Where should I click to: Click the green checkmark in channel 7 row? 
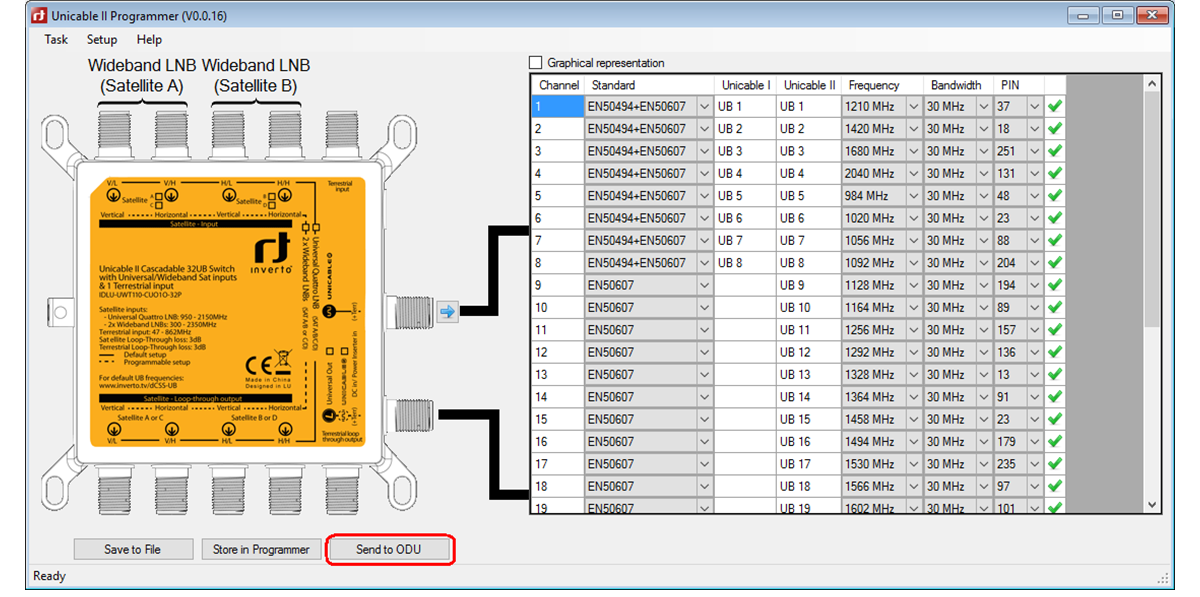pyautogui.click(x=1055, y=240)
